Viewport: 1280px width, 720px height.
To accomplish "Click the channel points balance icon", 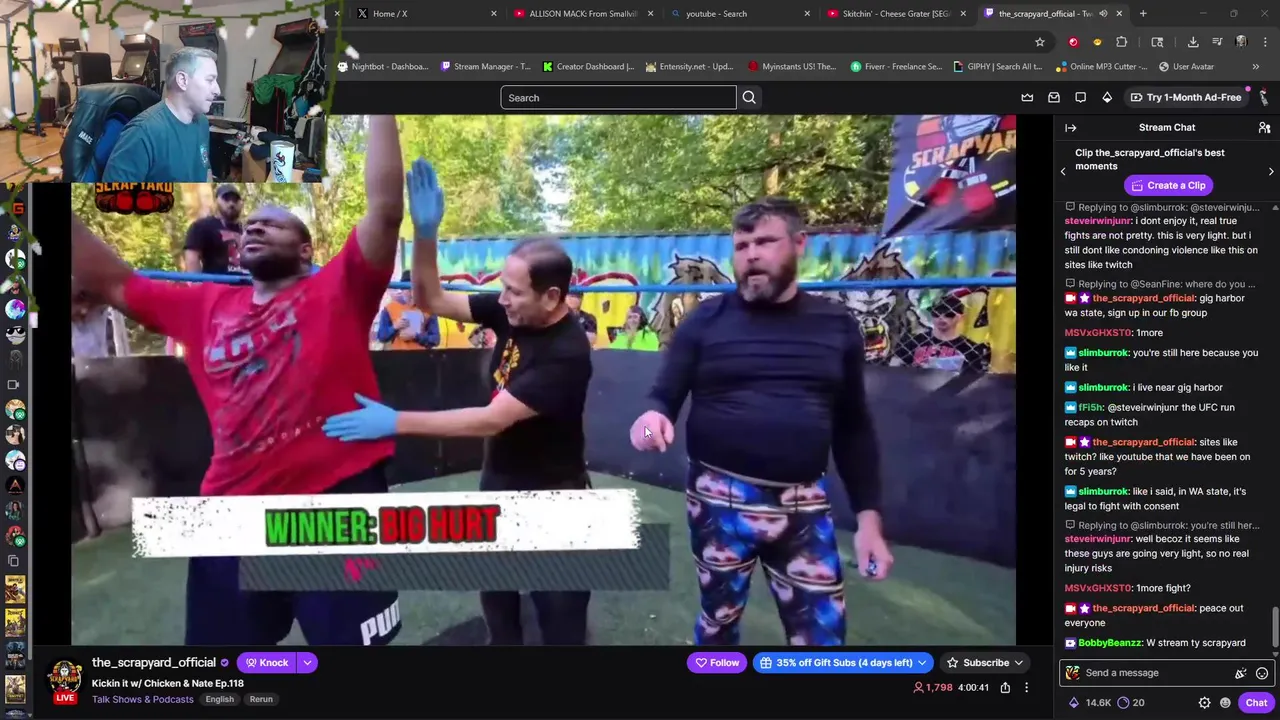I will (x=1123, y=703).
